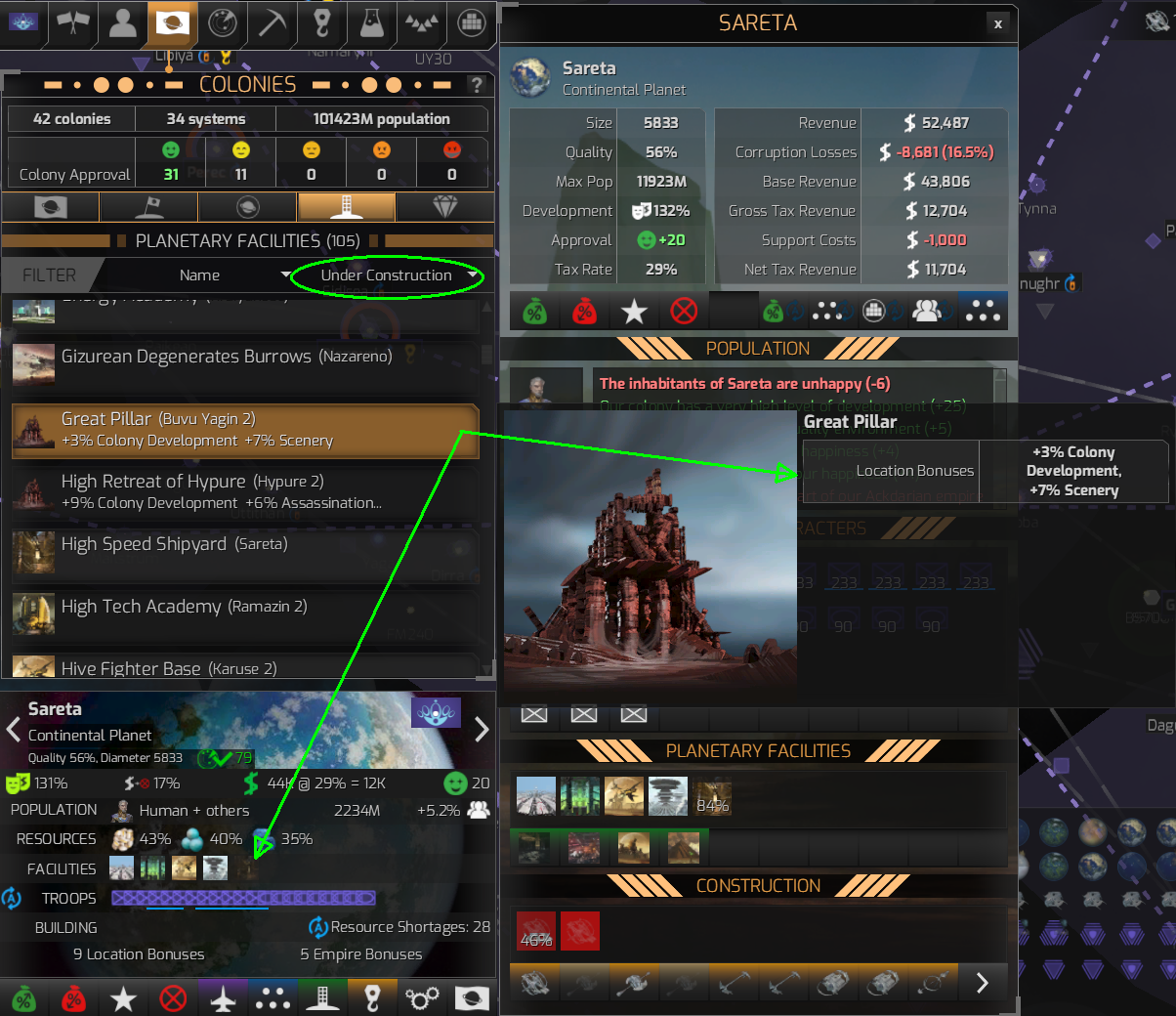The image size is (1176, 1016).
Task: Open the research flask screen
Action: (372, 22)
